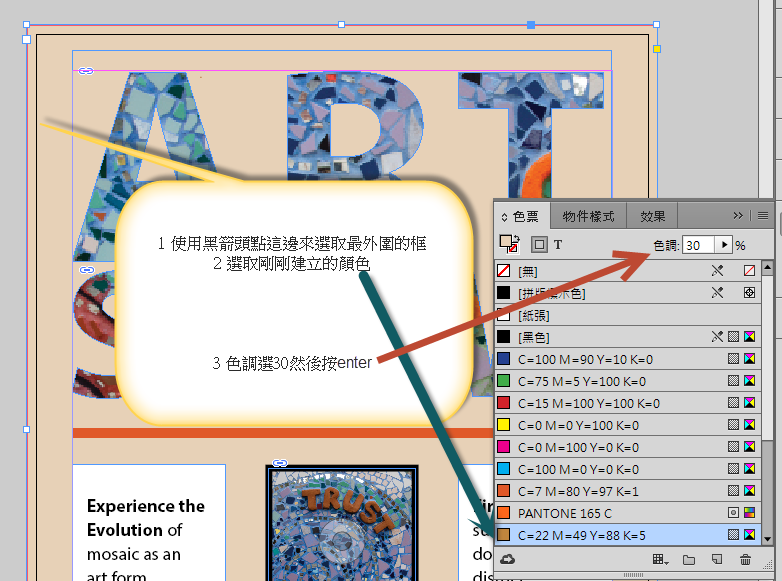Select the [無] none swatch

(x=628, y=271)
